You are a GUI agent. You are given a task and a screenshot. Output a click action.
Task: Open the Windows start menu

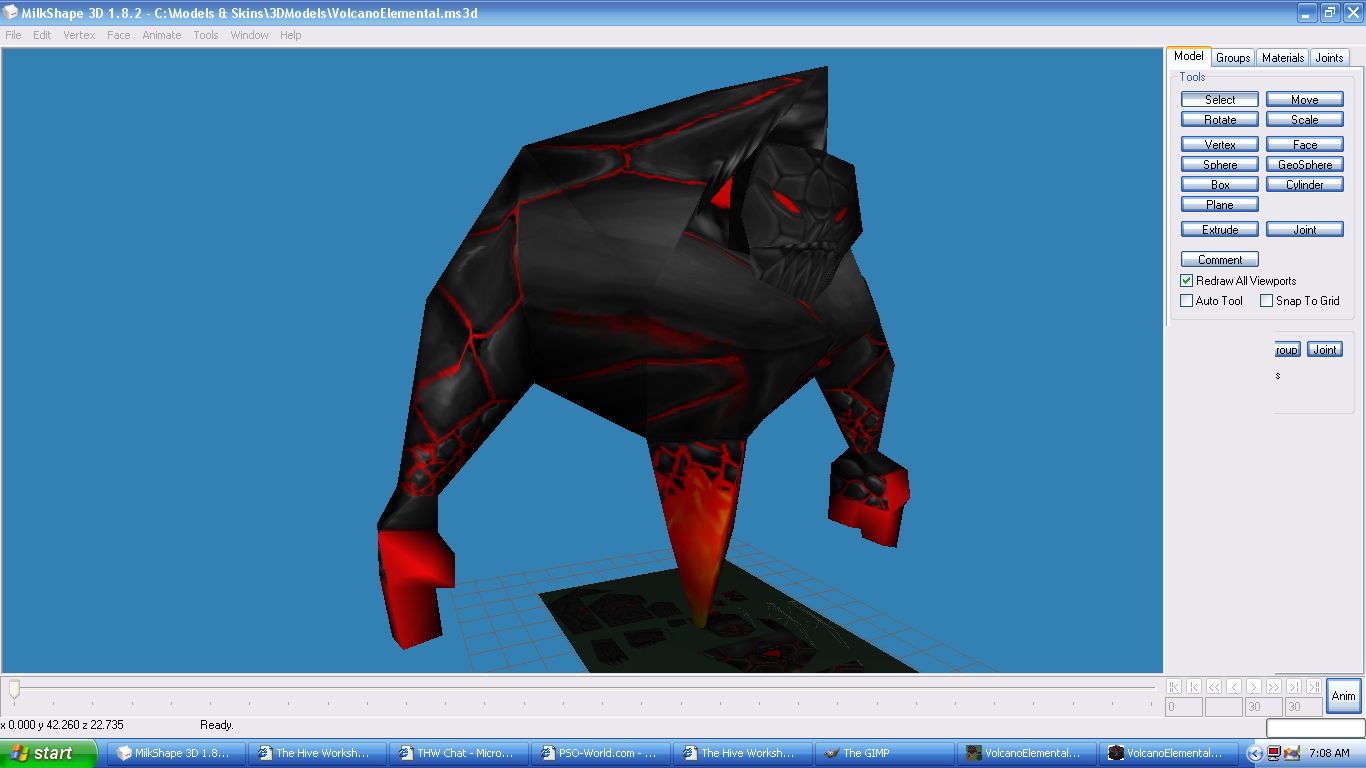pos(49,753)
